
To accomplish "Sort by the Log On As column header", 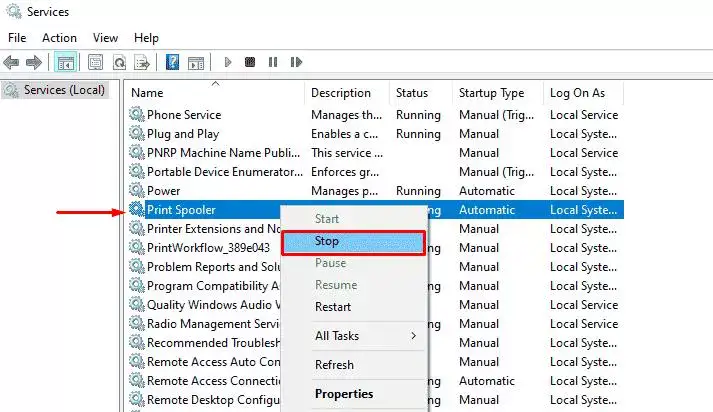I will pyautogui.click(x=583, y=93).
